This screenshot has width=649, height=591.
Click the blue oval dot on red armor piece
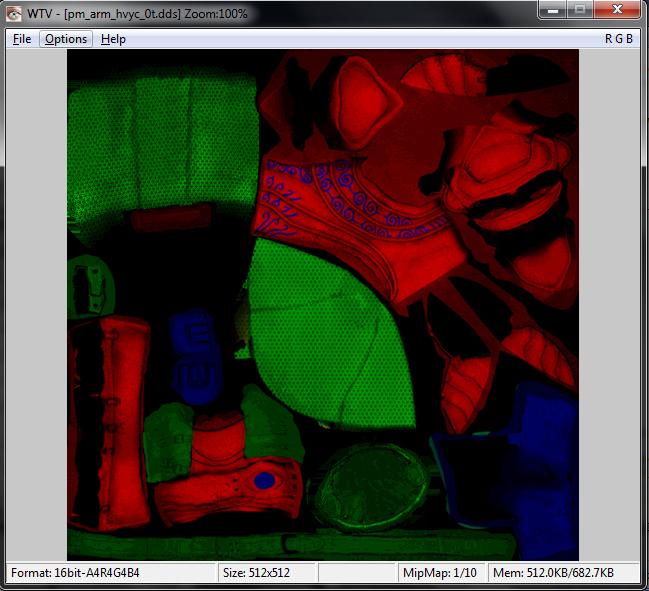point(264,481)
